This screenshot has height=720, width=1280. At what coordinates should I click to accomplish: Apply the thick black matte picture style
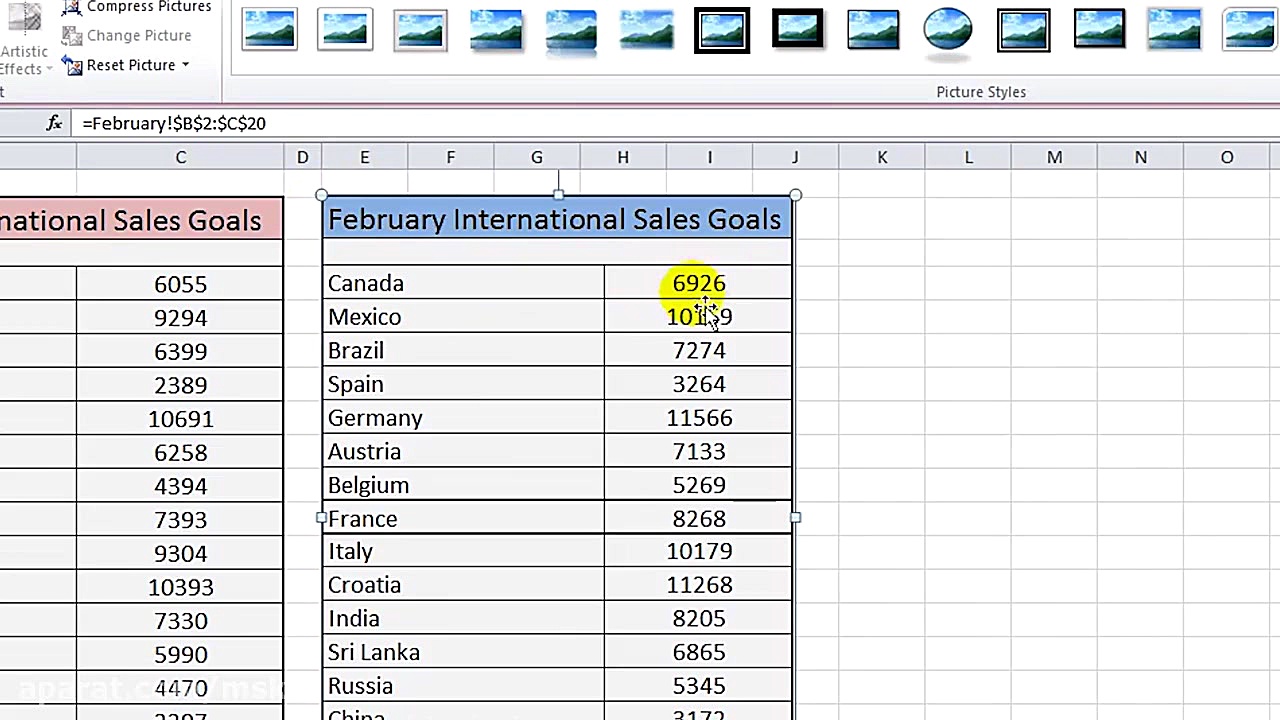point(797,28)
